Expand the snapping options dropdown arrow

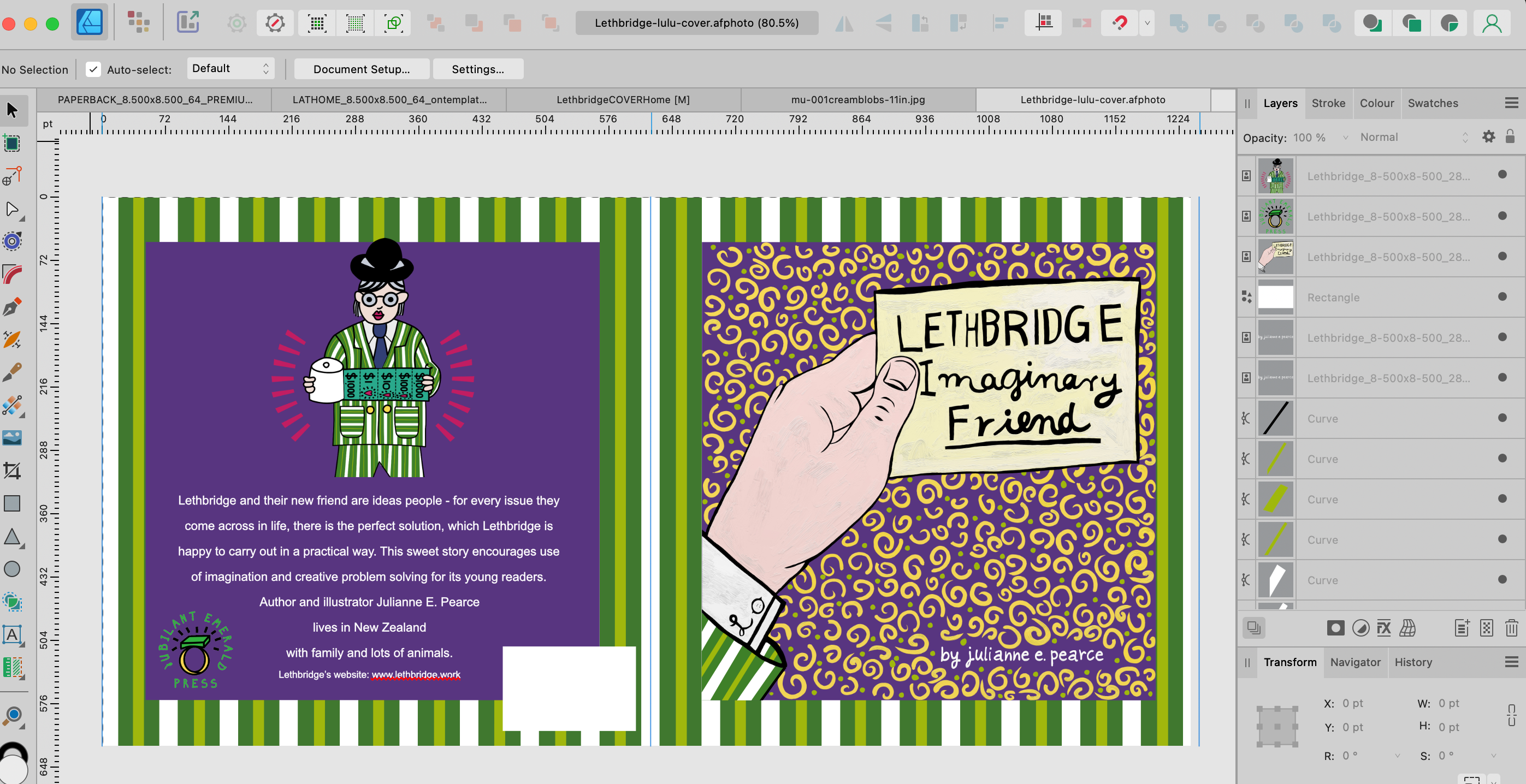[1147, 23]
